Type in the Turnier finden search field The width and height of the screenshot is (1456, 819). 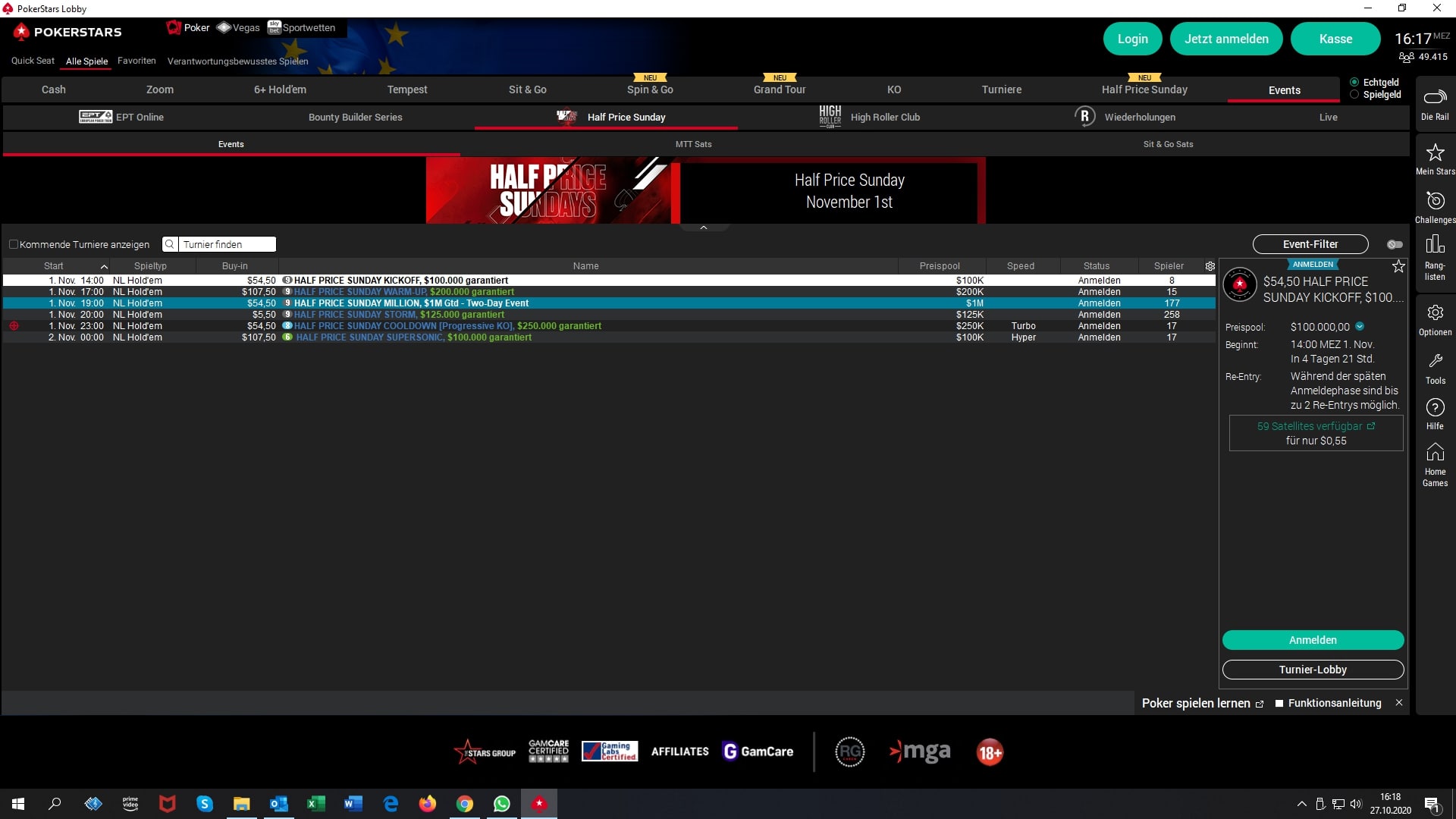227,244
